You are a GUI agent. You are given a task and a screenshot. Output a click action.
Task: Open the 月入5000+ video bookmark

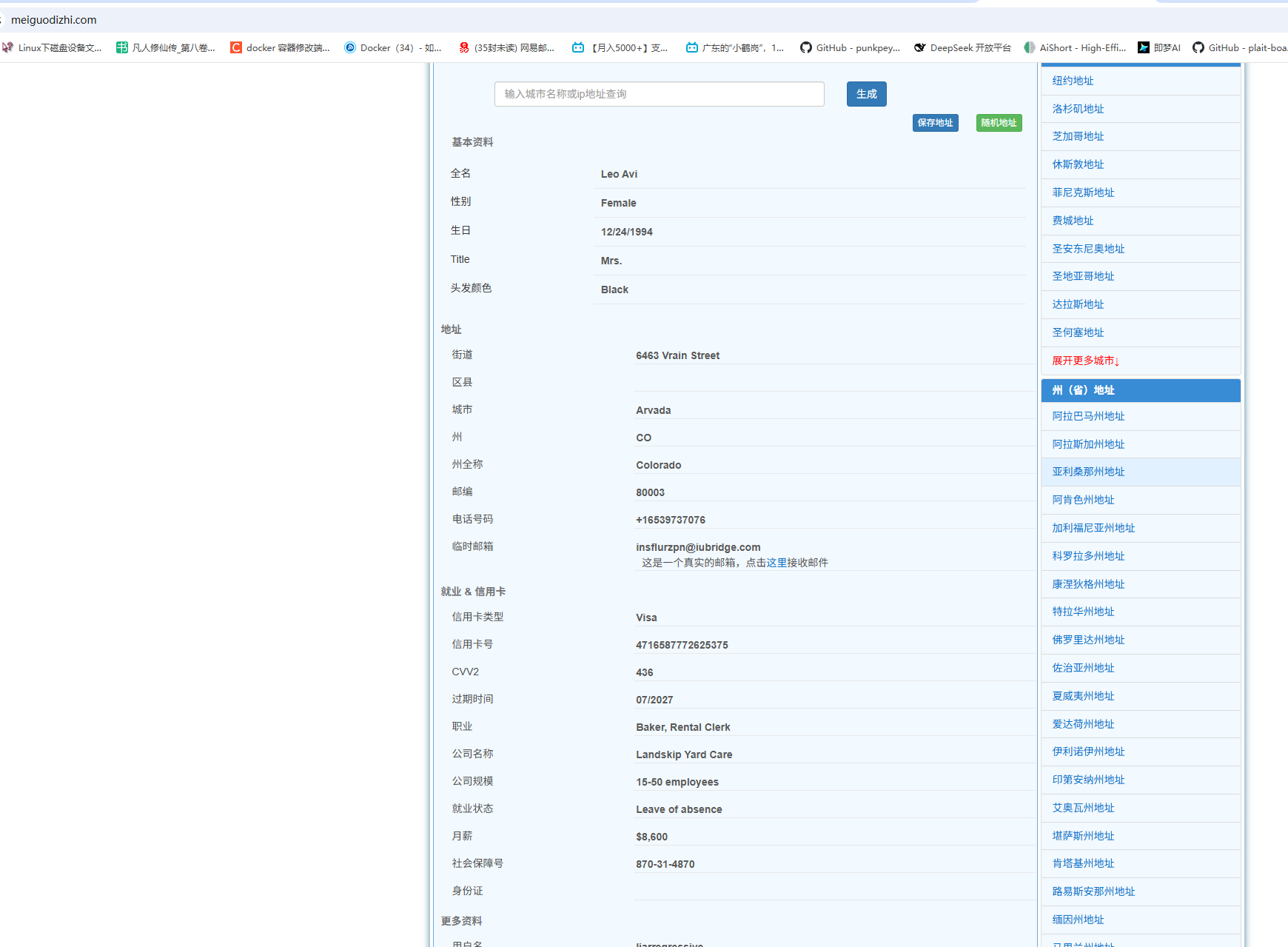pos(620,47)
